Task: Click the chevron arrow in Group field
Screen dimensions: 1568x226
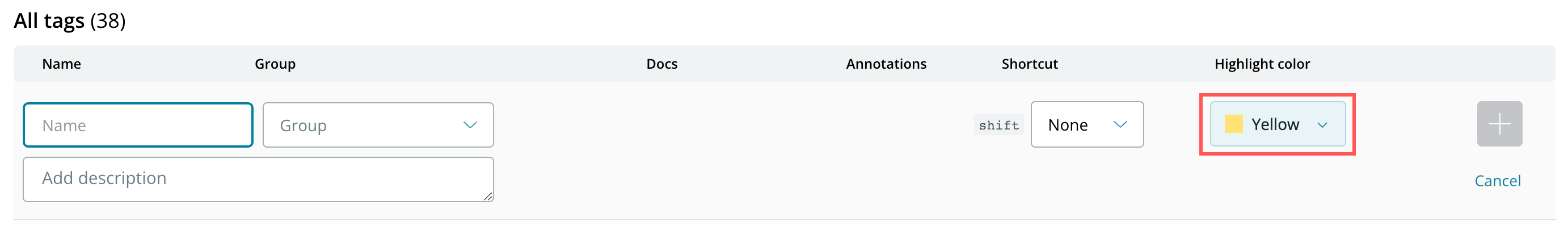Action: tap(470, 125)
